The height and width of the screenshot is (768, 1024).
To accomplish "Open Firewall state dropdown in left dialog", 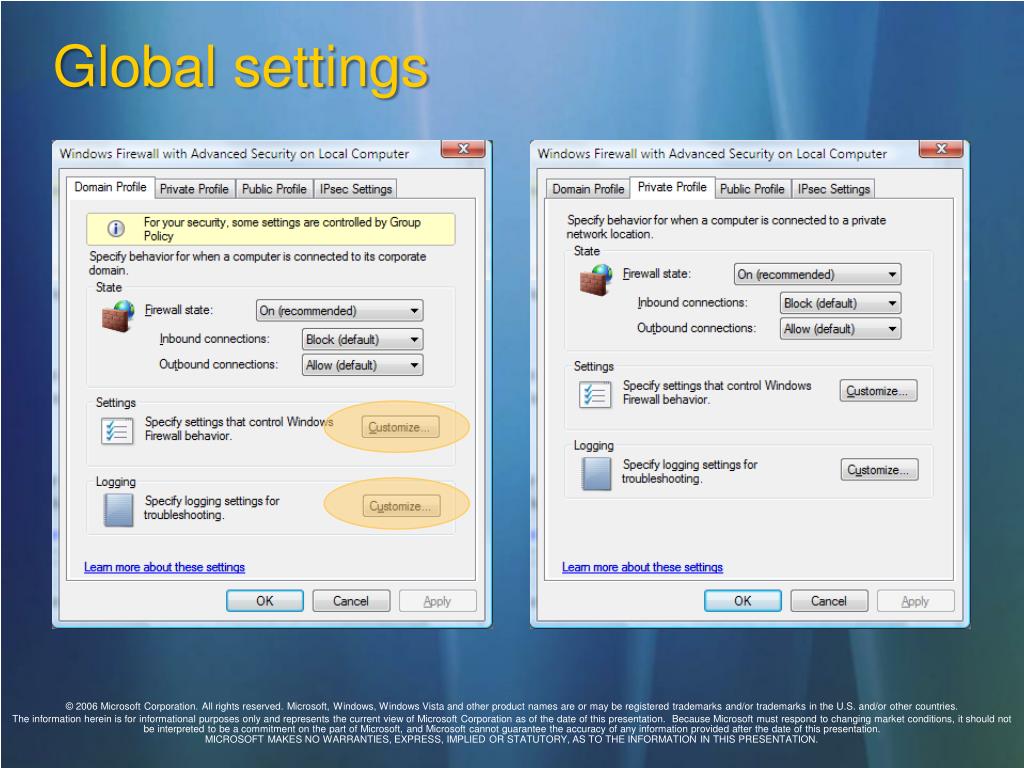I will (340, 310).
